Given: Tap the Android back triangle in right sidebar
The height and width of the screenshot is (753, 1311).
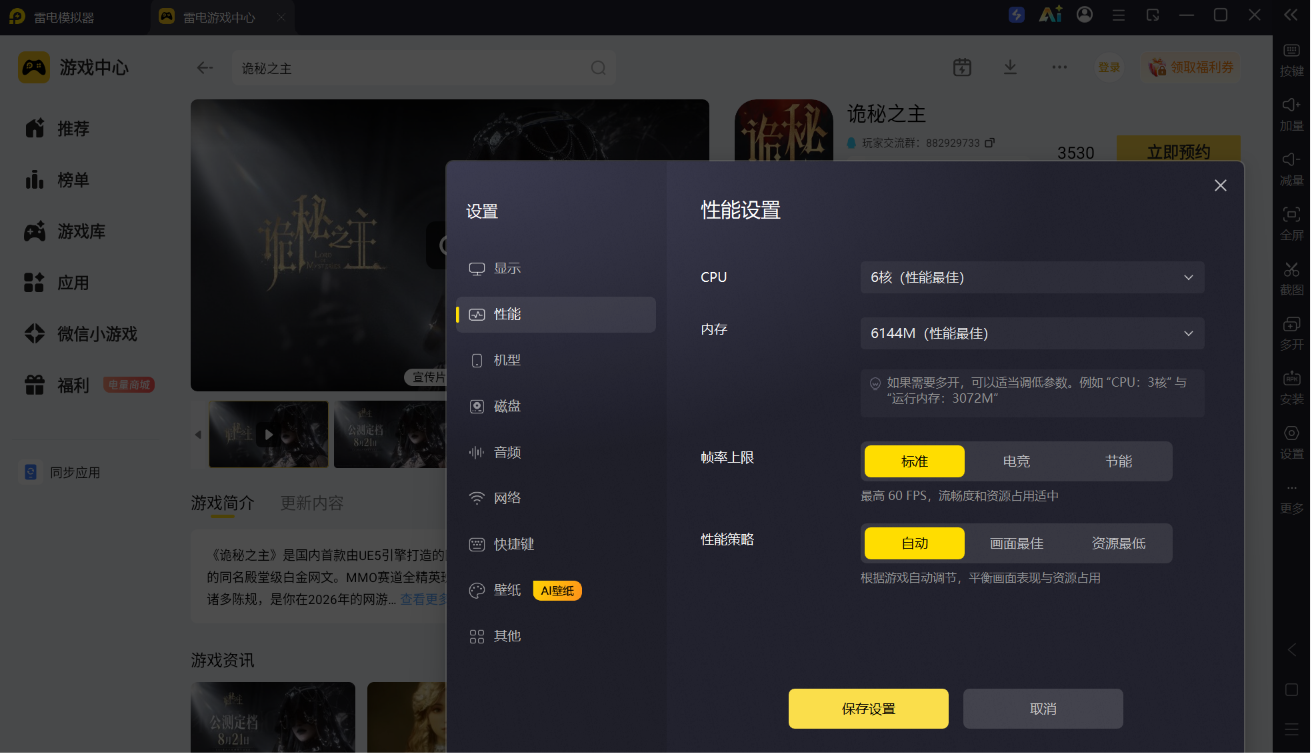Looking at the screenshot, I should [1292, 650].
